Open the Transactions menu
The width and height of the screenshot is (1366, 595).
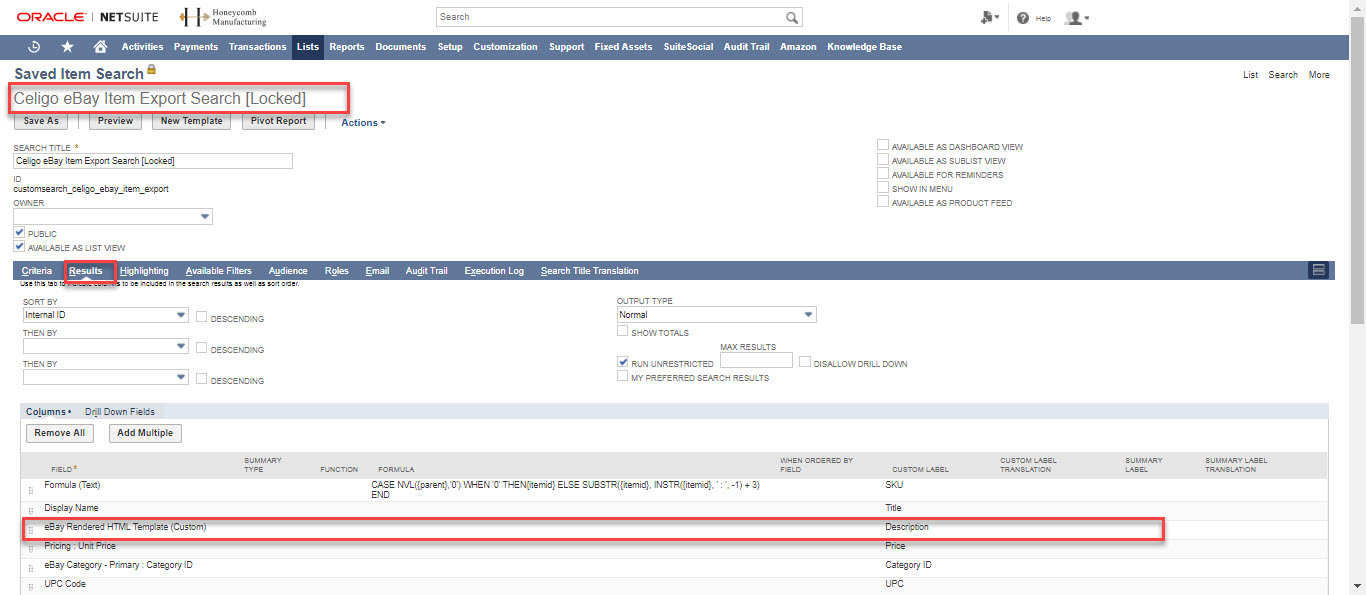click(257, 47)
